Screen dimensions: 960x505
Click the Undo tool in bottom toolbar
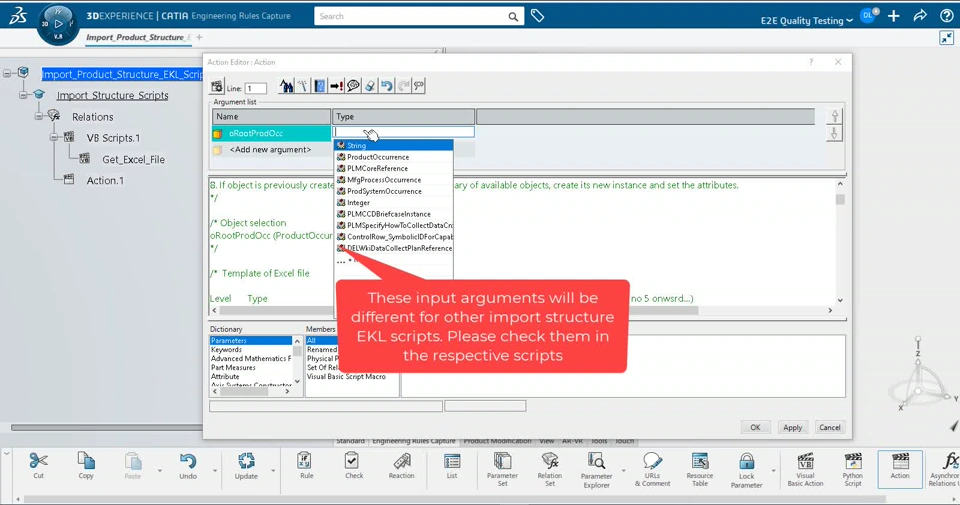pyautogui.click(x=188, y=461)
